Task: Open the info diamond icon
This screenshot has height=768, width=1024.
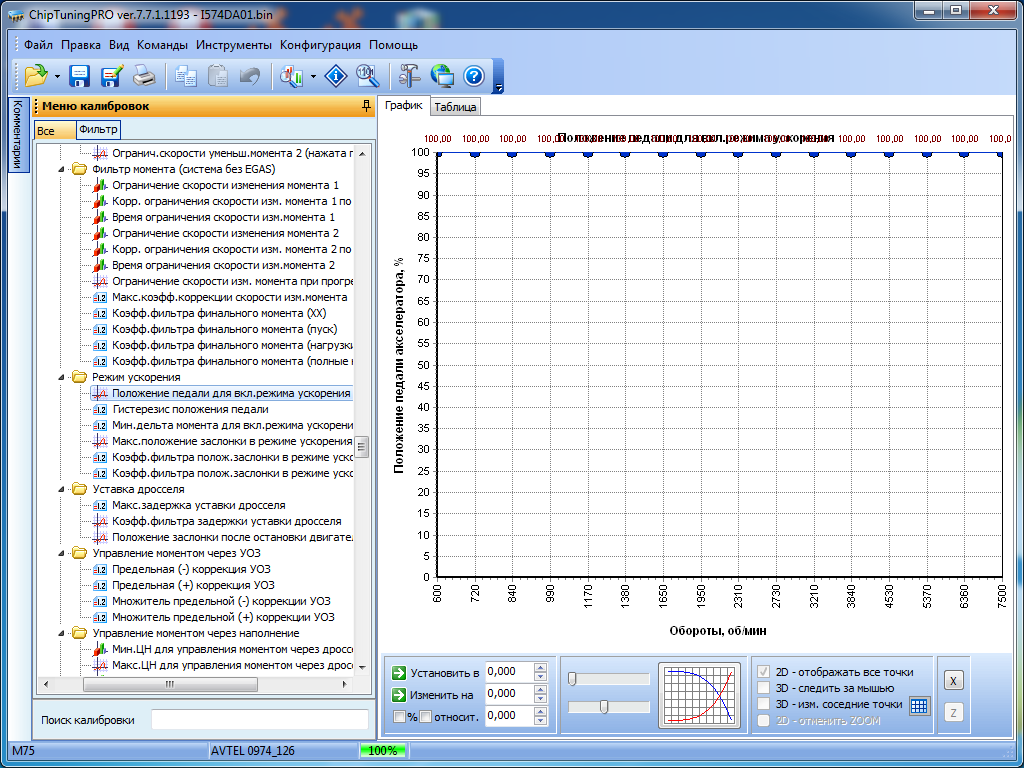Action: point(337,76)
